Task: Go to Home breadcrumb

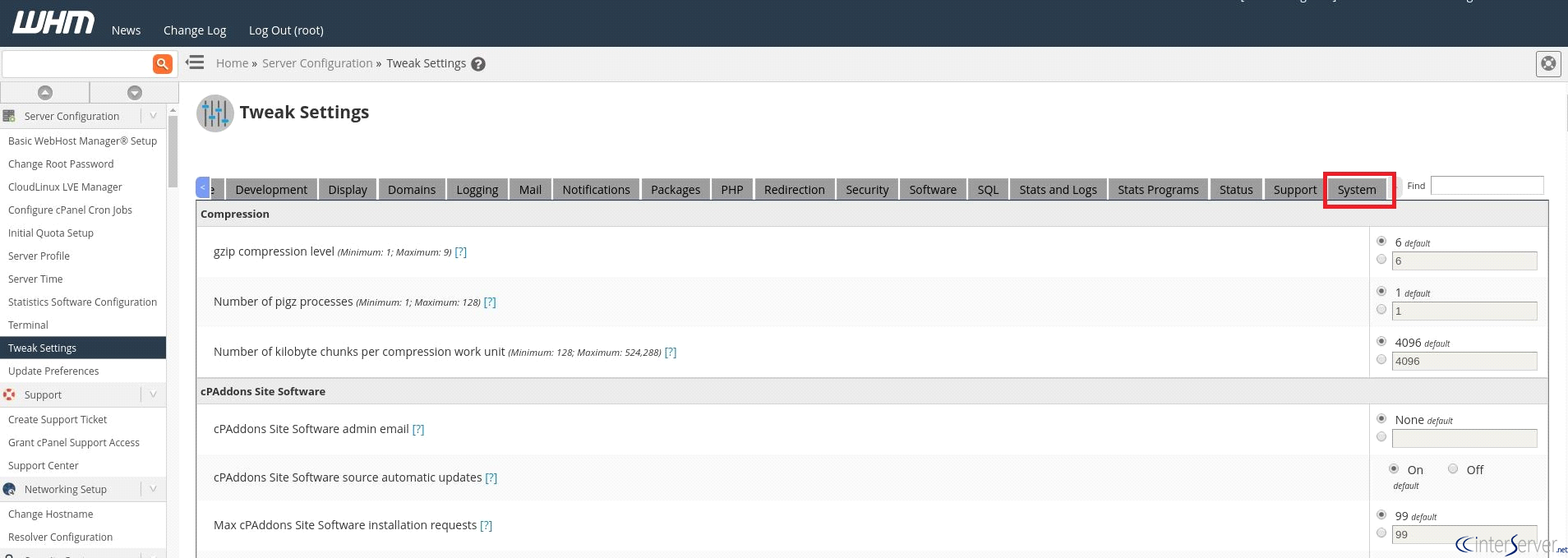Action: [232, 63]
